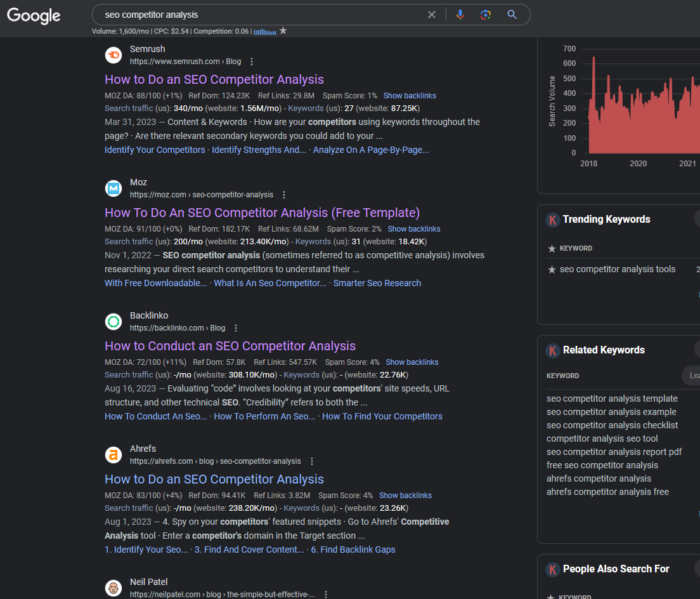Open 'What Is An Seo Competitor...' sitelink
Screen dimensions: 700x599
(270, 283)
